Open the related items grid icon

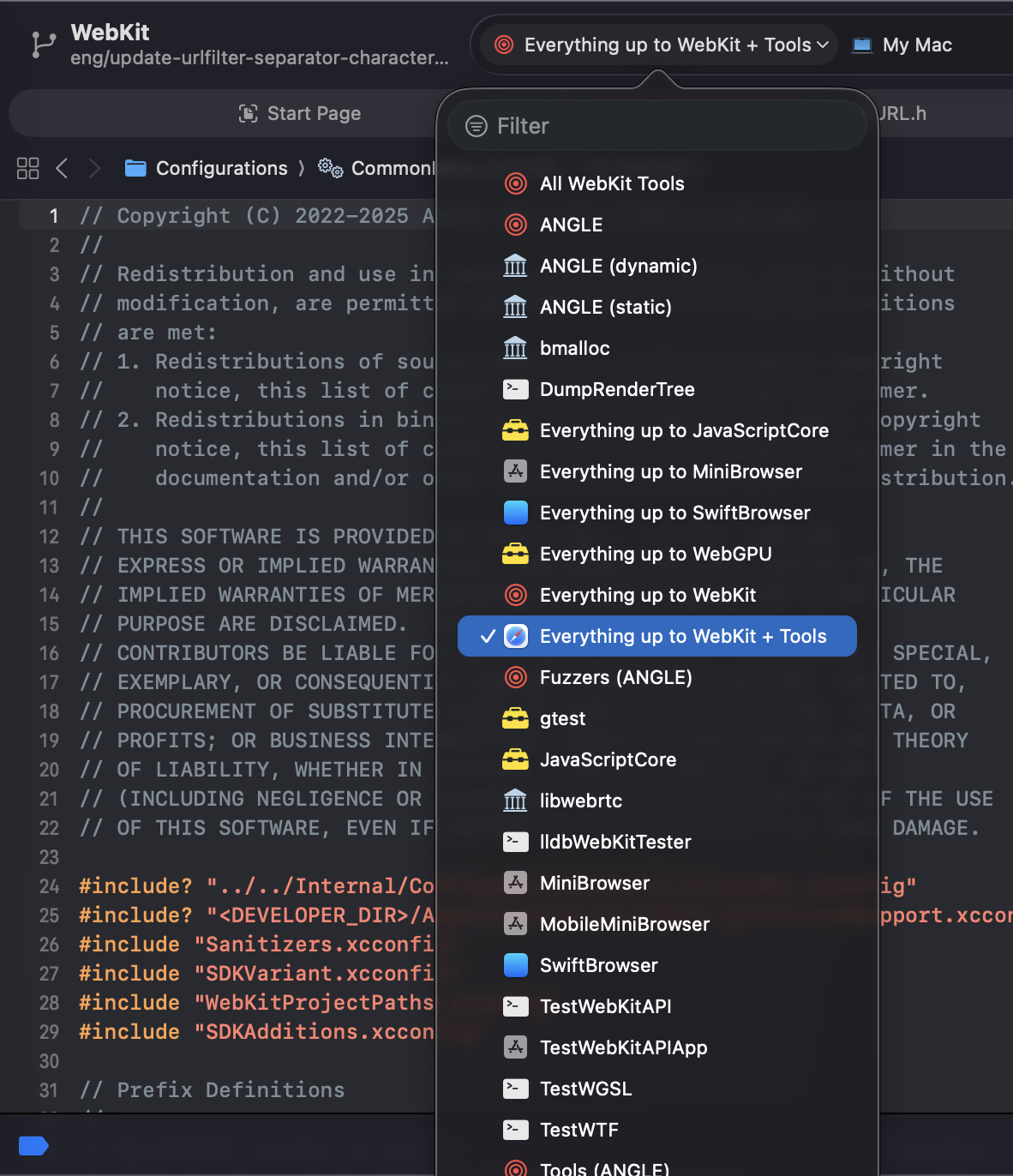pos(28,168)
